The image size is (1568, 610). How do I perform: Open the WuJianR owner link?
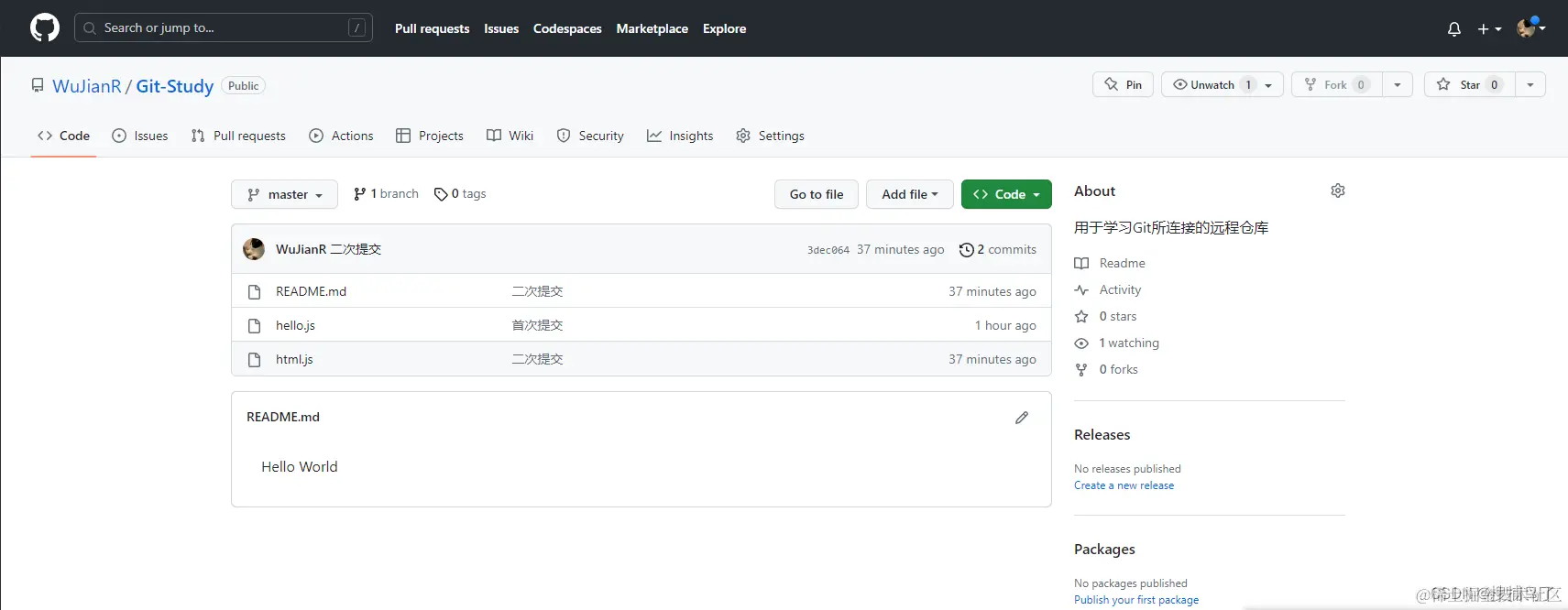point(86,86)
